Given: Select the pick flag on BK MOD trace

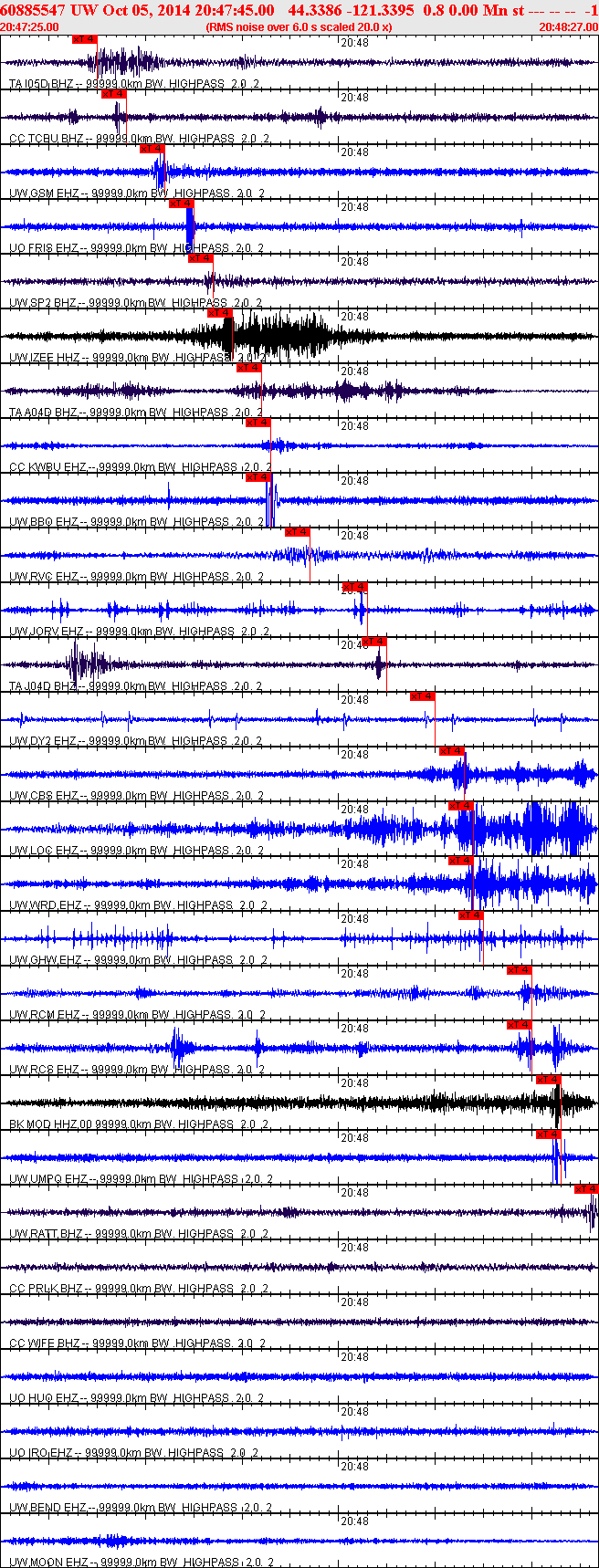Looking at the screenshot, I should click(x=548, y=1080).
